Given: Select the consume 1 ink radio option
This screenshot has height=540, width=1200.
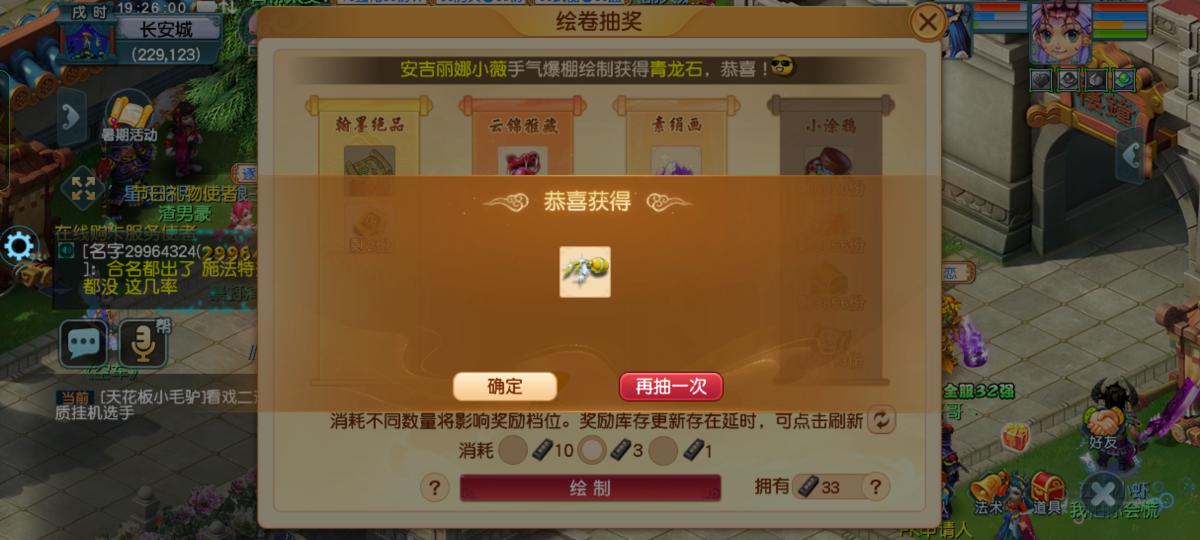Looking at the screenshot, I should pos(663,451).
